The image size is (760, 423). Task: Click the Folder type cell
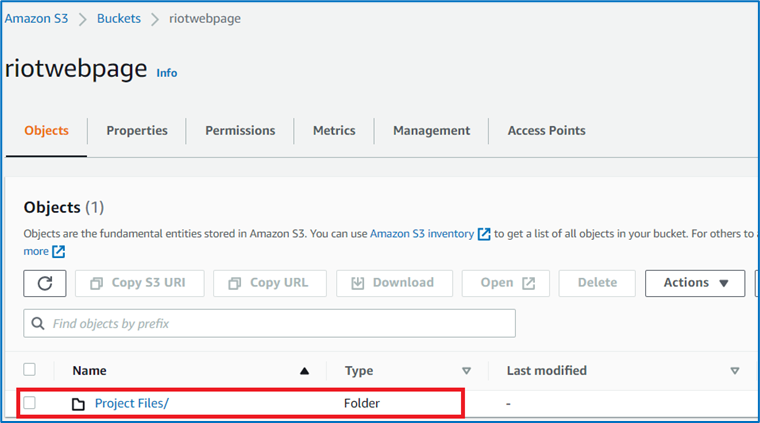362,404
